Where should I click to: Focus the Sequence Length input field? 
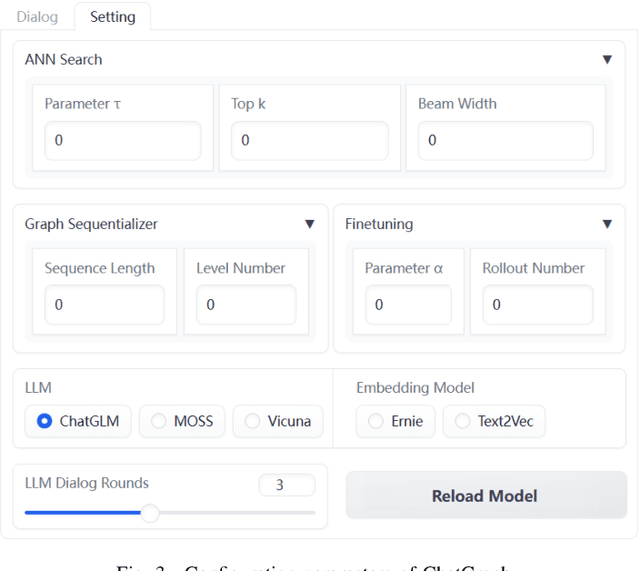click(104, 305)
